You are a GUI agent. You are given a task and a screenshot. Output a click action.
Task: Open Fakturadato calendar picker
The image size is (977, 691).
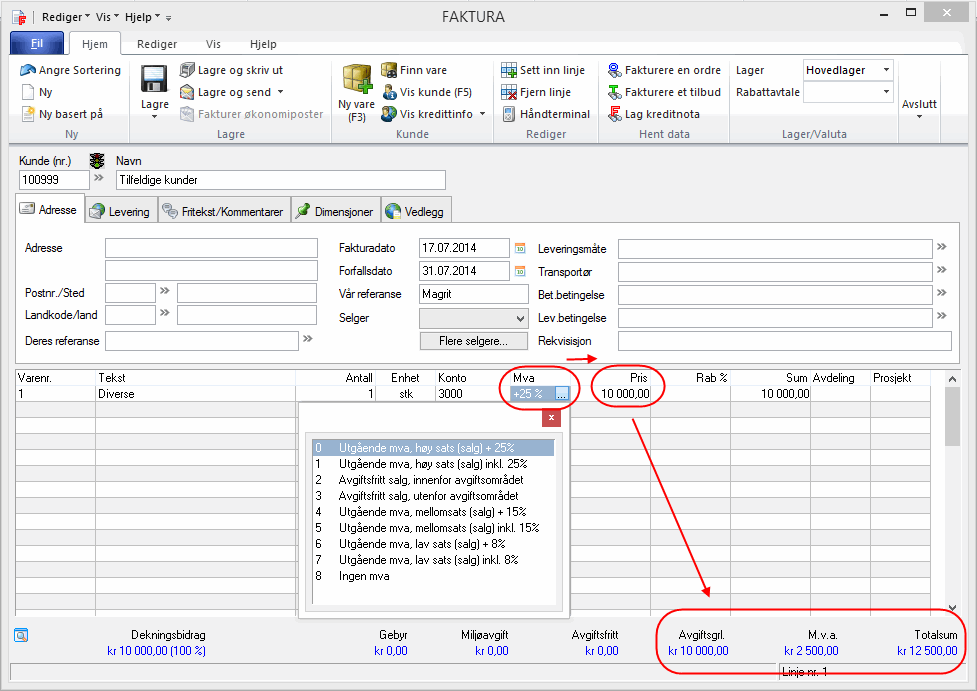[x=519, y=248]
